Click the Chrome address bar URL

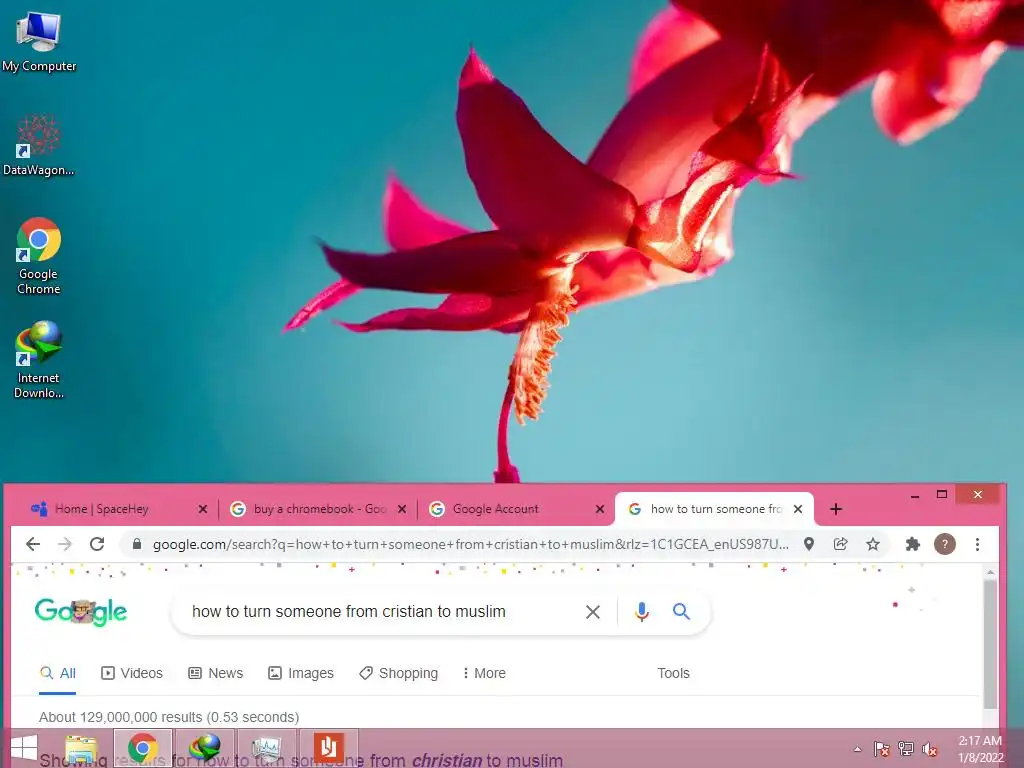pos(470,544)
